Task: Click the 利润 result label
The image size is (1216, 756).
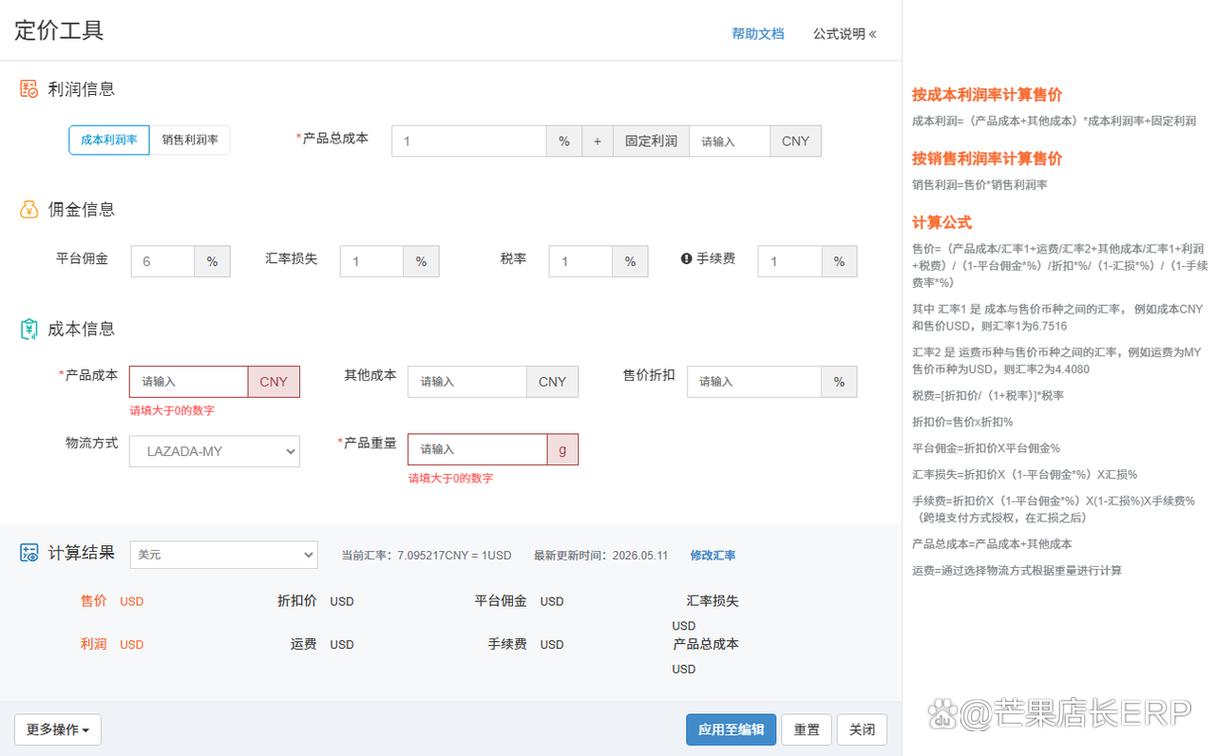Action: tap(93, 644)
